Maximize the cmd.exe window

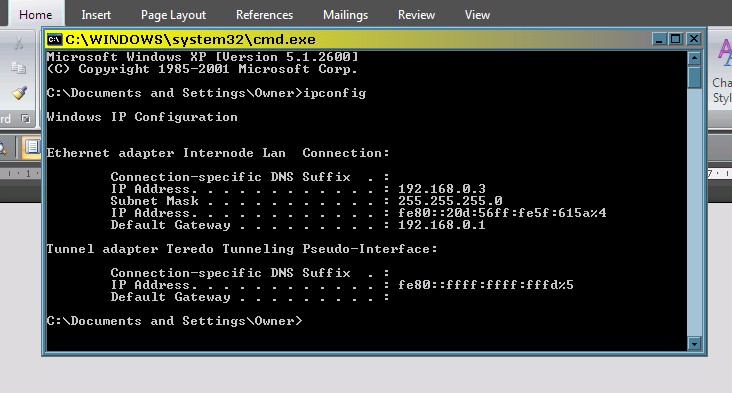pos(676,39)
